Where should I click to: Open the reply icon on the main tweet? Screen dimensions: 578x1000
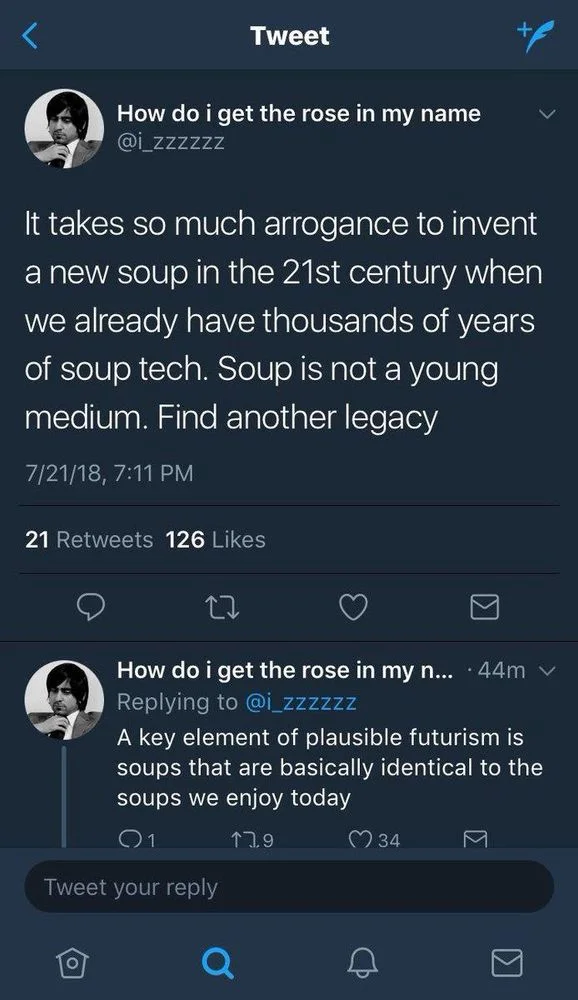pyautogui.click(x=92, y=607)
